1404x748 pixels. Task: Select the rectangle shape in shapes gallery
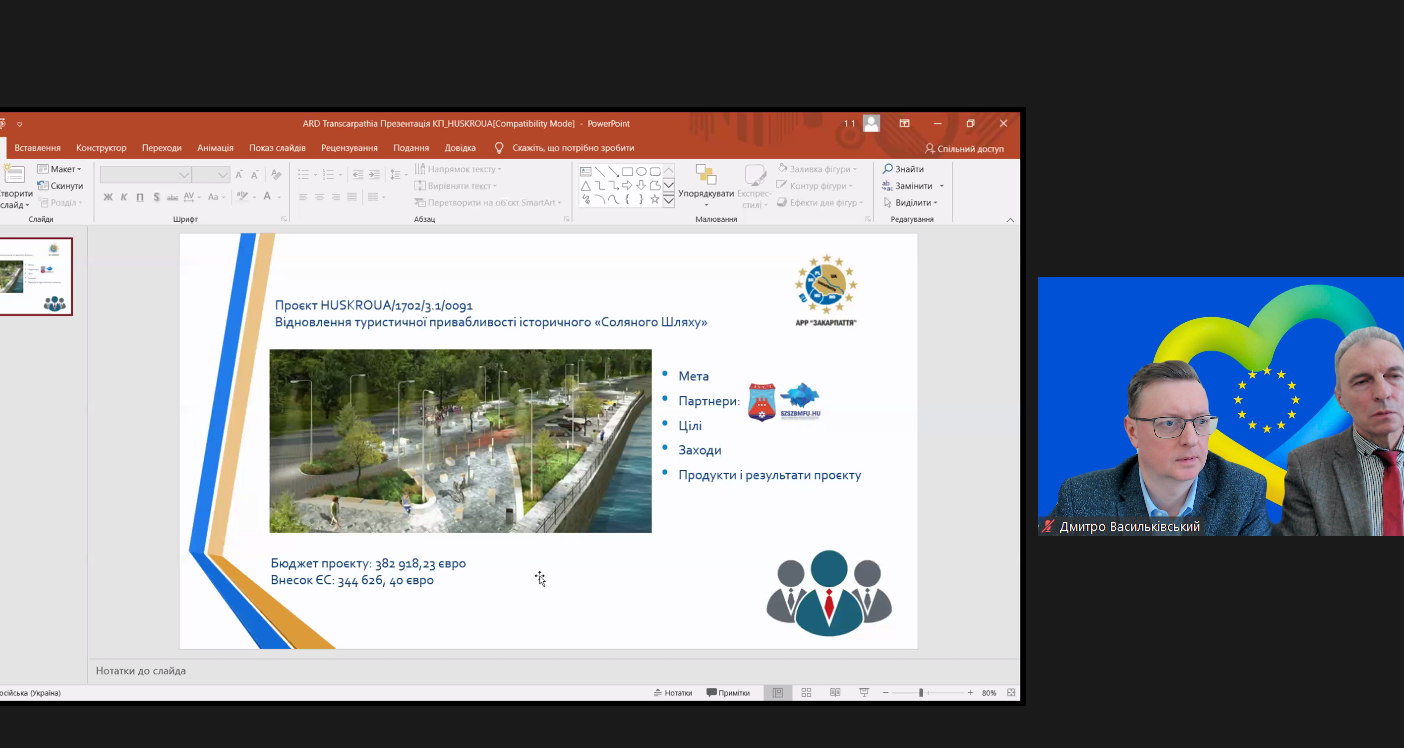[627, 171]
